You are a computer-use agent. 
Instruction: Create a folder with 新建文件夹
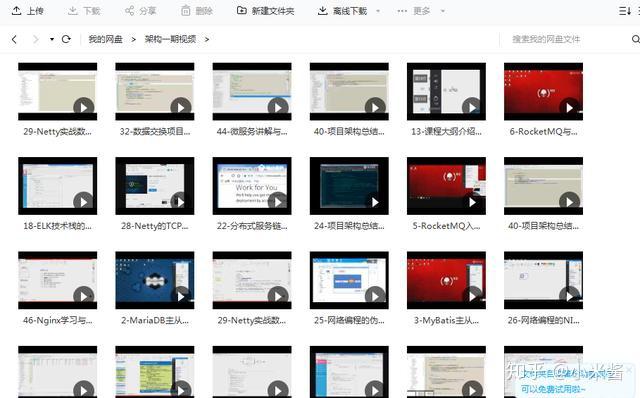tap(265, 11)
